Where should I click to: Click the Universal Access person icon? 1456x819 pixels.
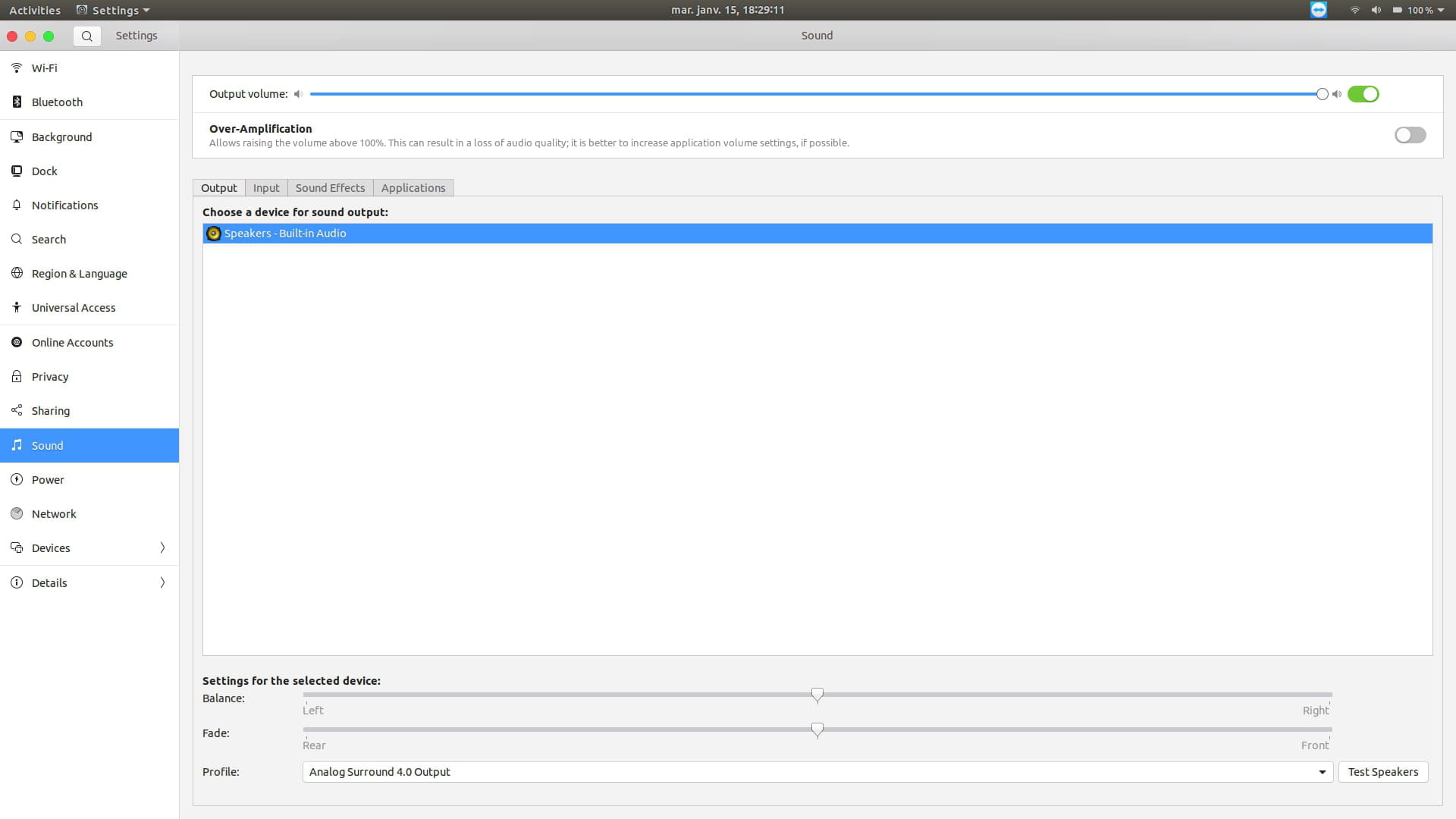coord(17,307)
